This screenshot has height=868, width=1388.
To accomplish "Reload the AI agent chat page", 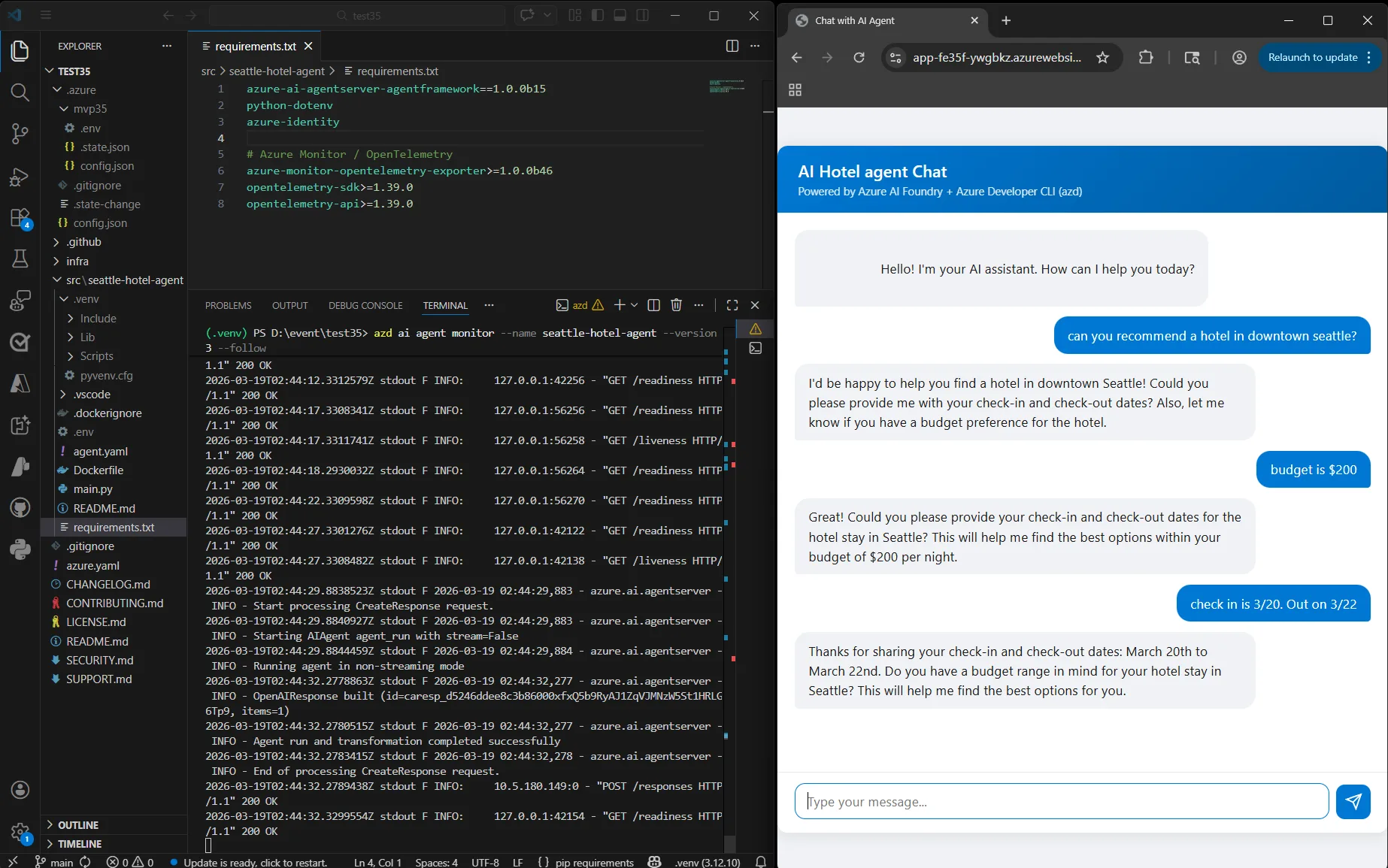I will point(859,57).
